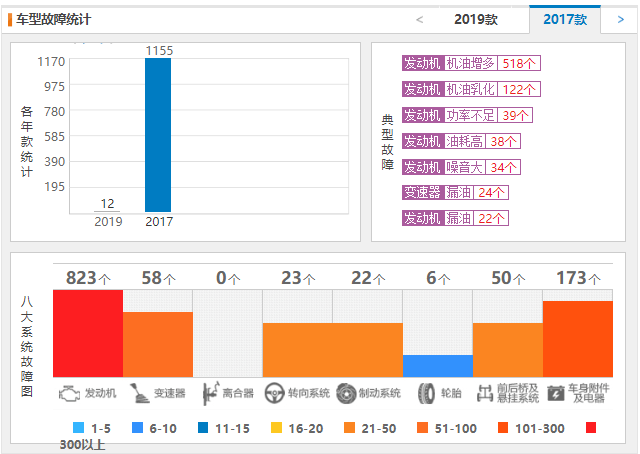Open the 发动机 噪音大 34个 fault tag
The width and height of the screenshot is (640, 454).
(461, 167)
